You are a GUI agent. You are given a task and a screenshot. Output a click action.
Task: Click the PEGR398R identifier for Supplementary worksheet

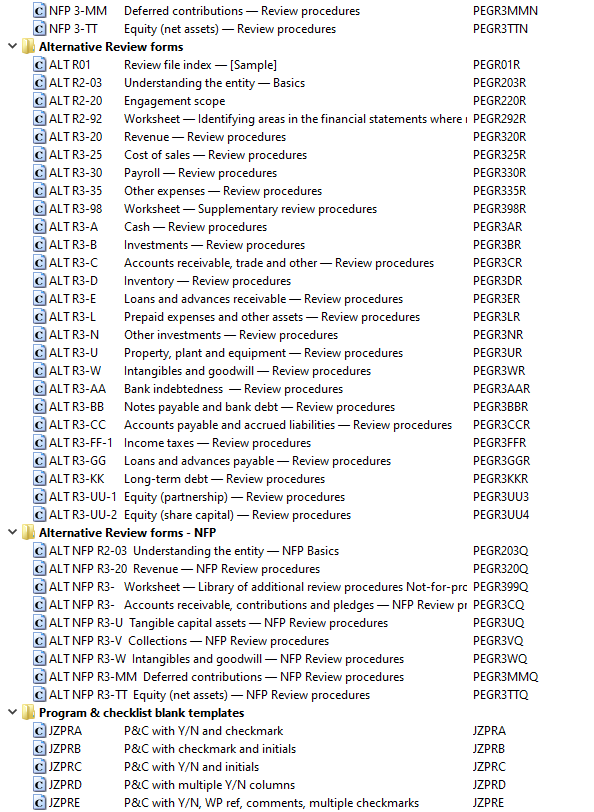coord(499,209)
